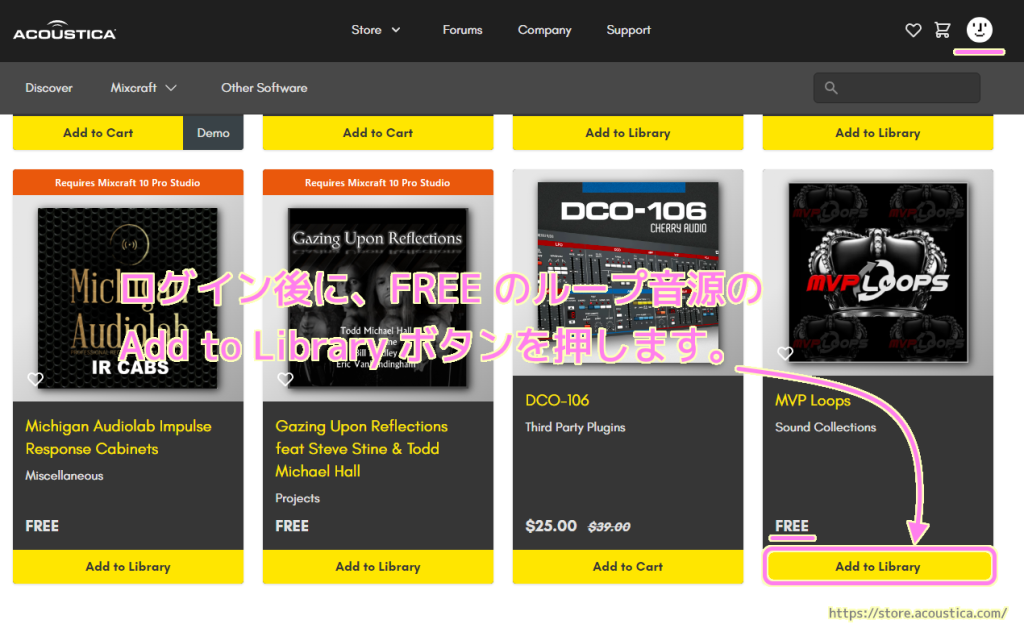
Task: Favorite Michigan Audiolab Impulse Response Cabinets via heart
Action: [x=35, y=378]
